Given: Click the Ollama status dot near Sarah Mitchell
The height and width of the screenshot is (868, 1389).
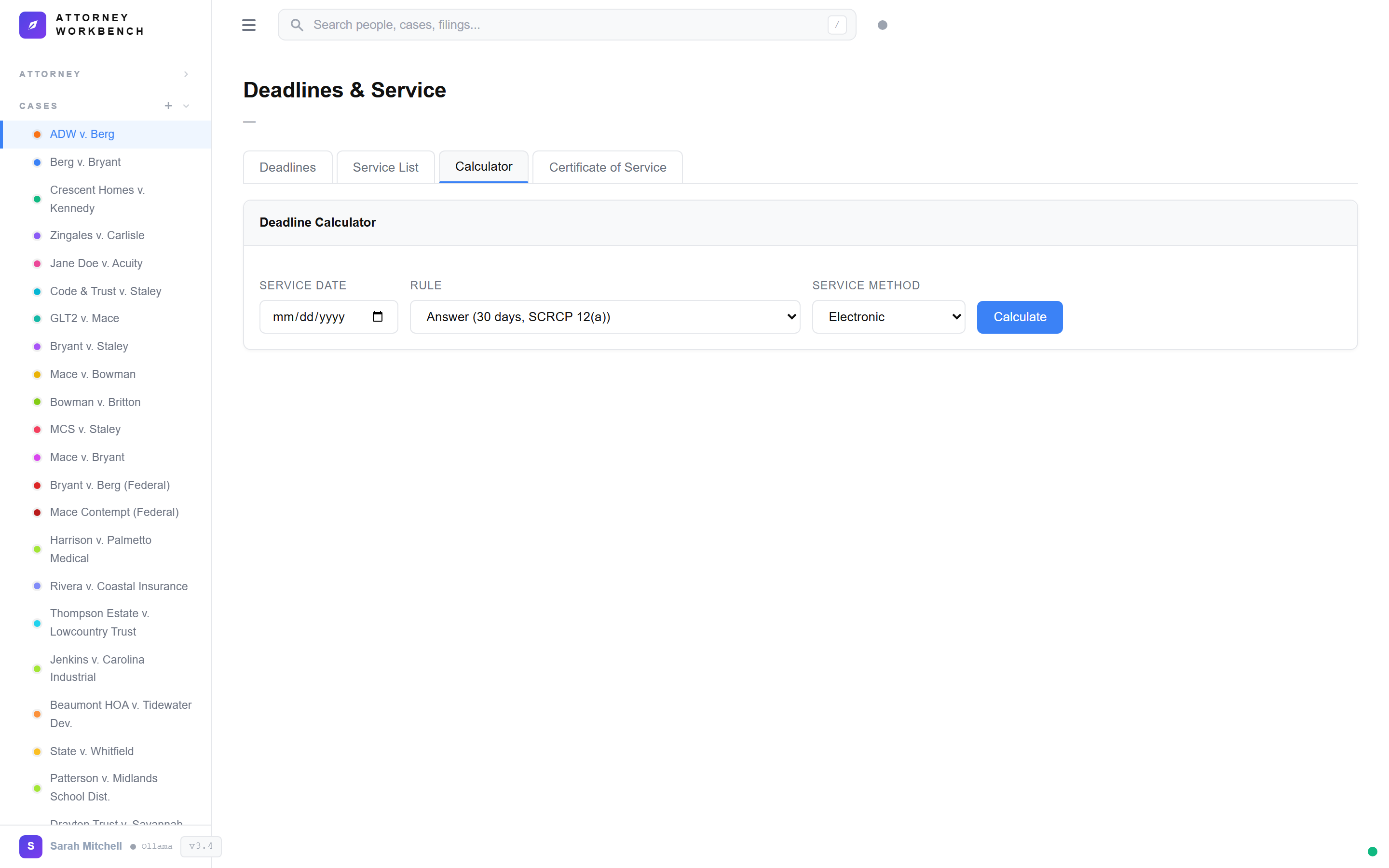Looking at the screenshot, I should tap(132, 846).
